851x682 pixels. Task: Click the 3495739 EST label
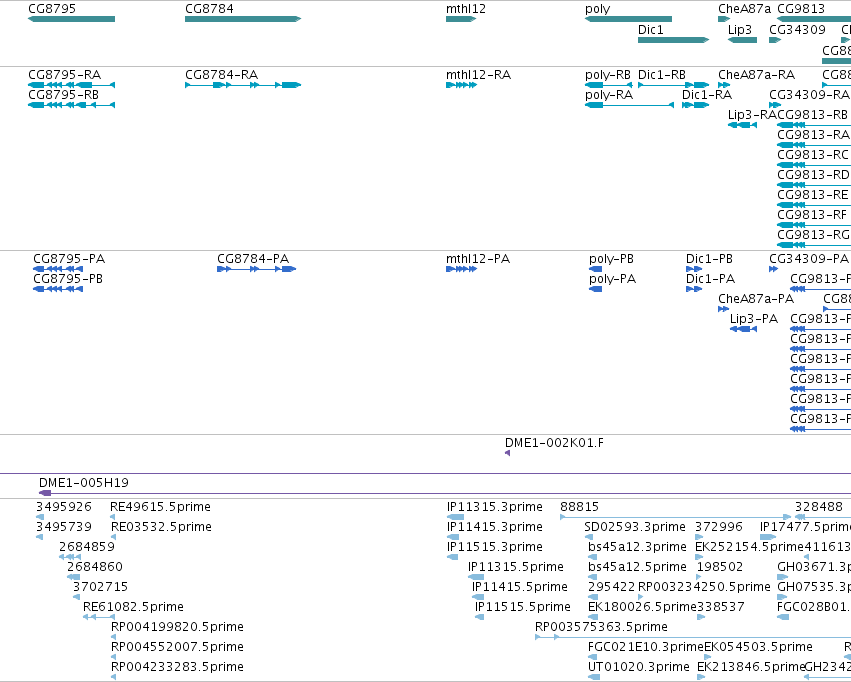coord(63,527)
